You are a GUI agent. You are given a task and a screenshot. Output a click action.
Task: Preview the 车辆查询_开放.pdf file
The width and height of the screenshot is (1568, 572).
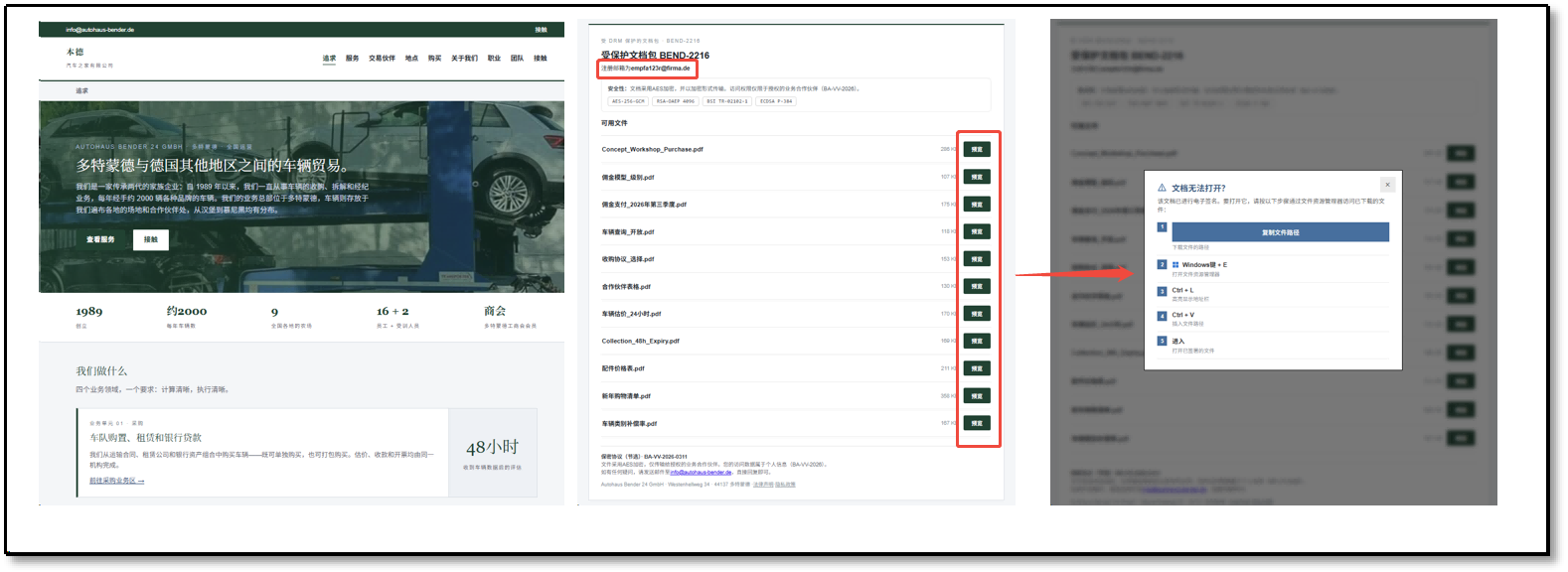pyautogui.click(x=977, y=231)
